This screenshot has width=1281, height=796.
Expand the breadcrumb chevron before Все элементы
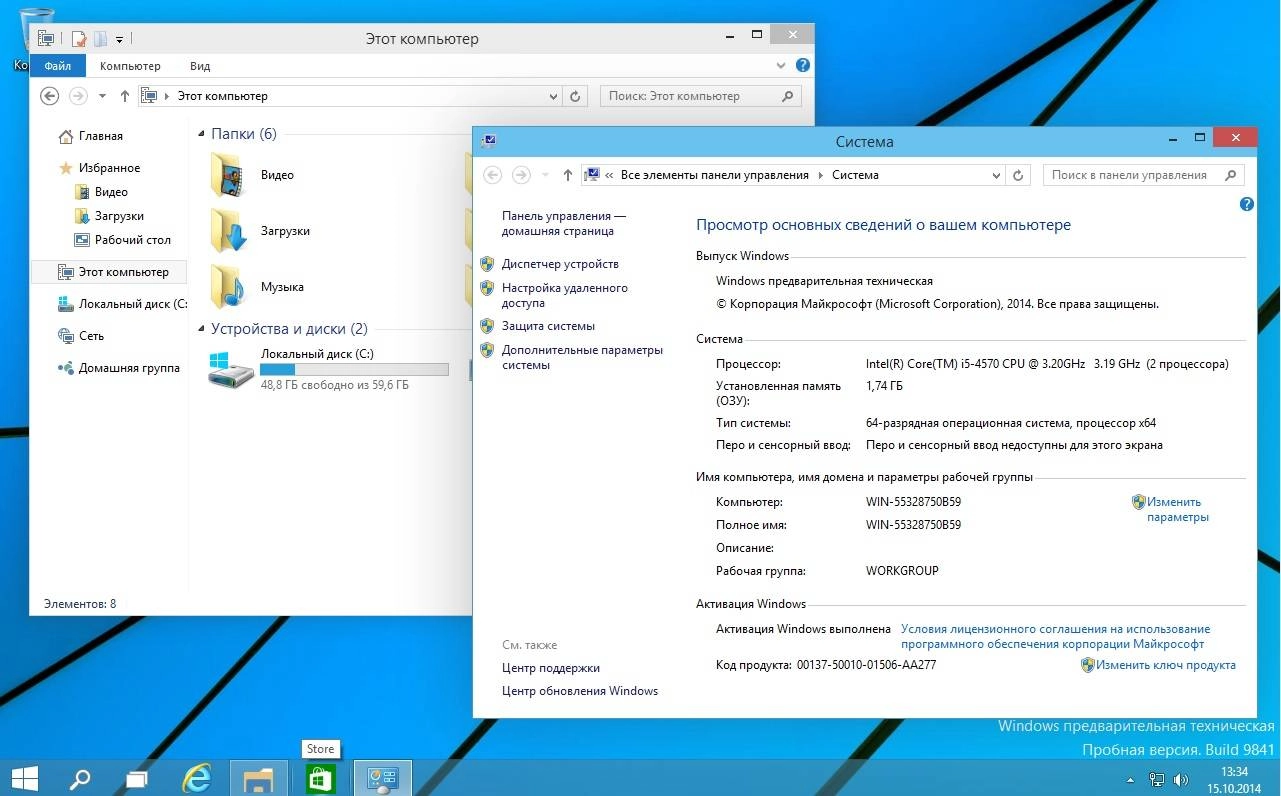point(610,175)
